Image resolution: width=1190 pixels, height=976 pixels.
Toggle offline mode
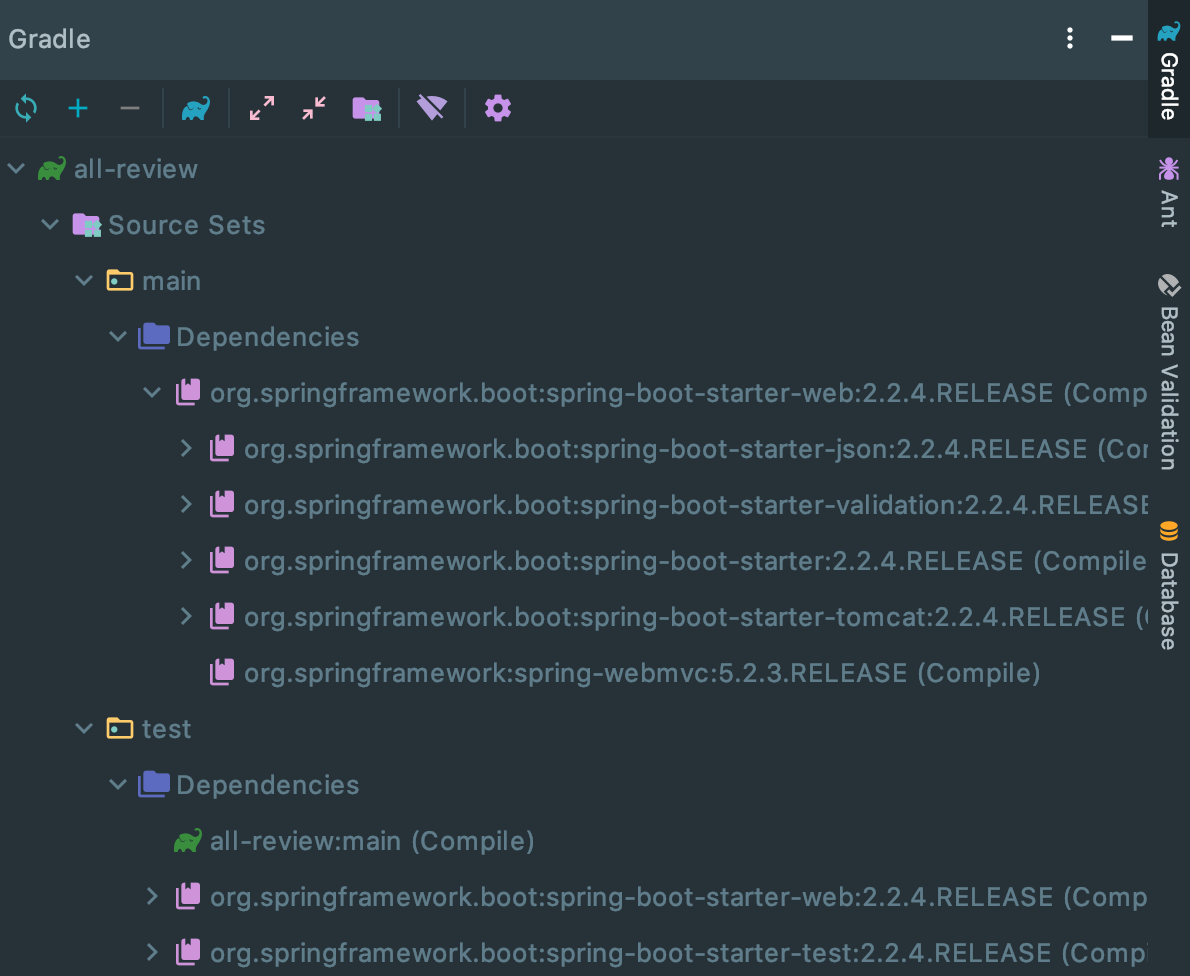(432, 108)
